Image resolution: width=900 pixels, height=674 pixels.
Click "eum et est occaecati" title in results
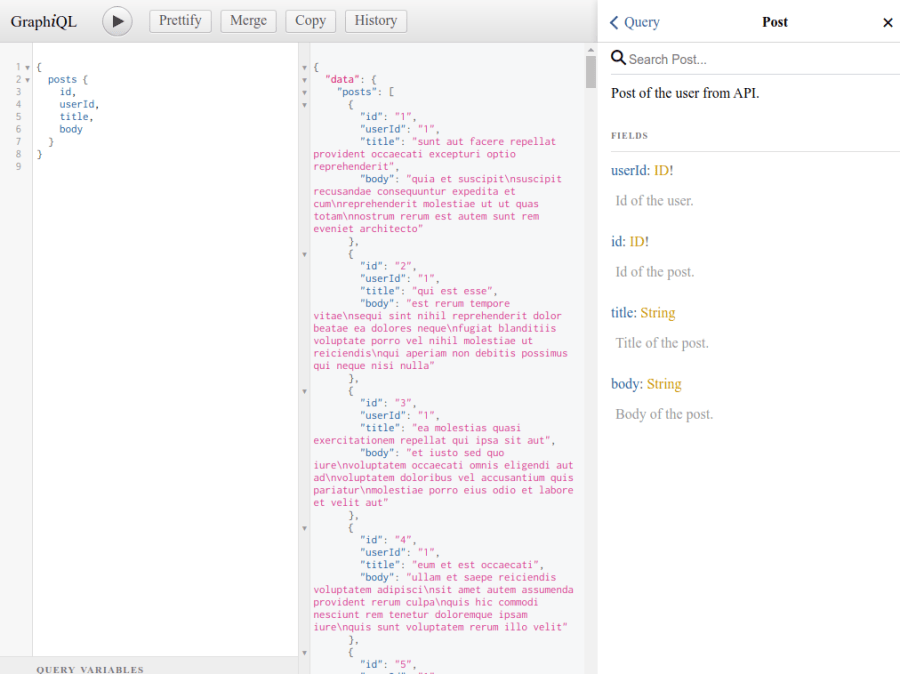[478, 565]
